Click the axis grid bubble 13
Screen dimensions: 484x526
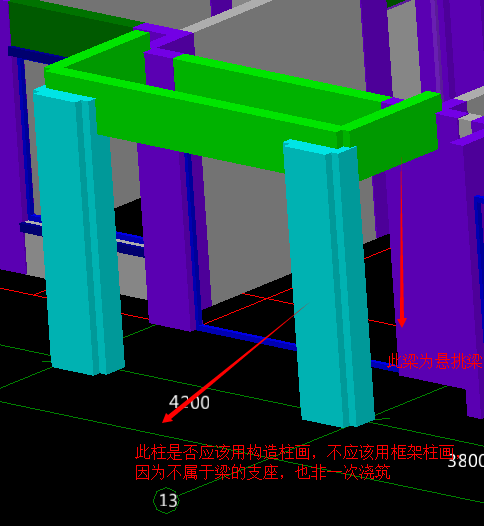167,501
